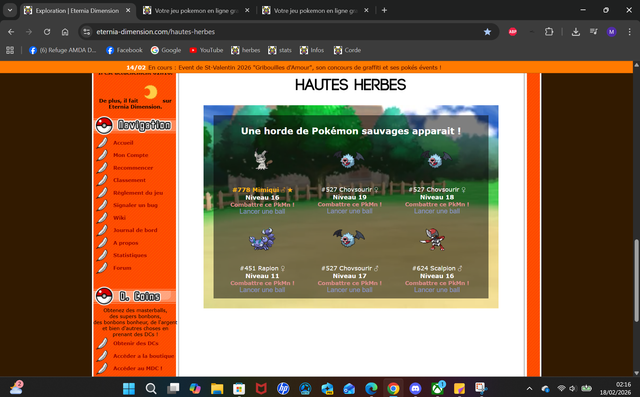
Task: Go to browser home page
Action: click(x=65, y=32)
